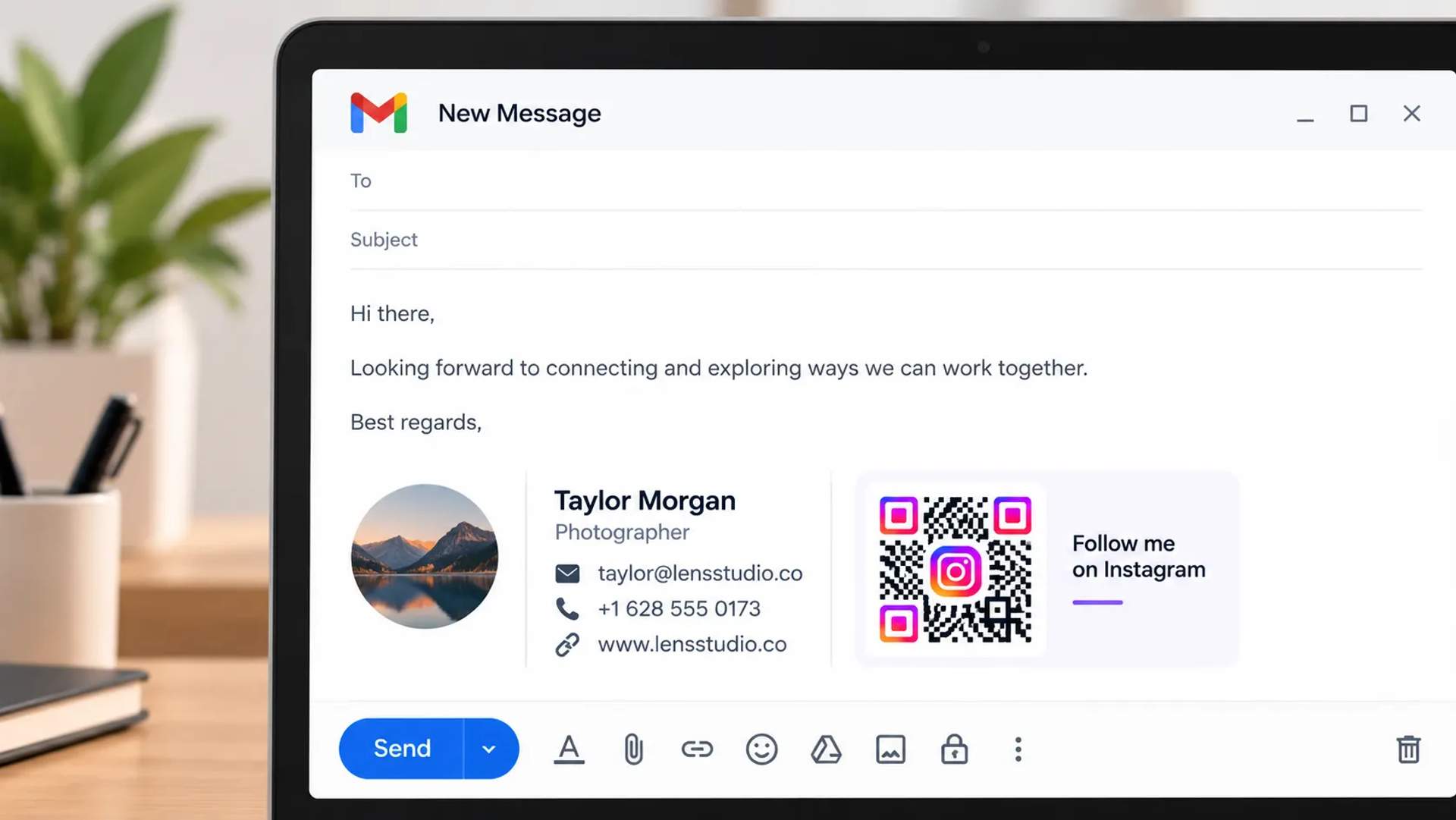The width and height of the screenshot is (1456, 820).
Task: Open www.lensstudio.co website link
Action: click(x=692, y=644)
